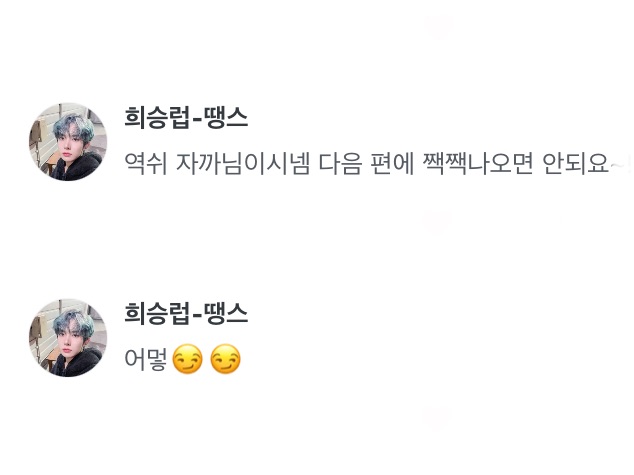Click the first smirking emoji
This screenshot has width=634, height=475.
187,359
